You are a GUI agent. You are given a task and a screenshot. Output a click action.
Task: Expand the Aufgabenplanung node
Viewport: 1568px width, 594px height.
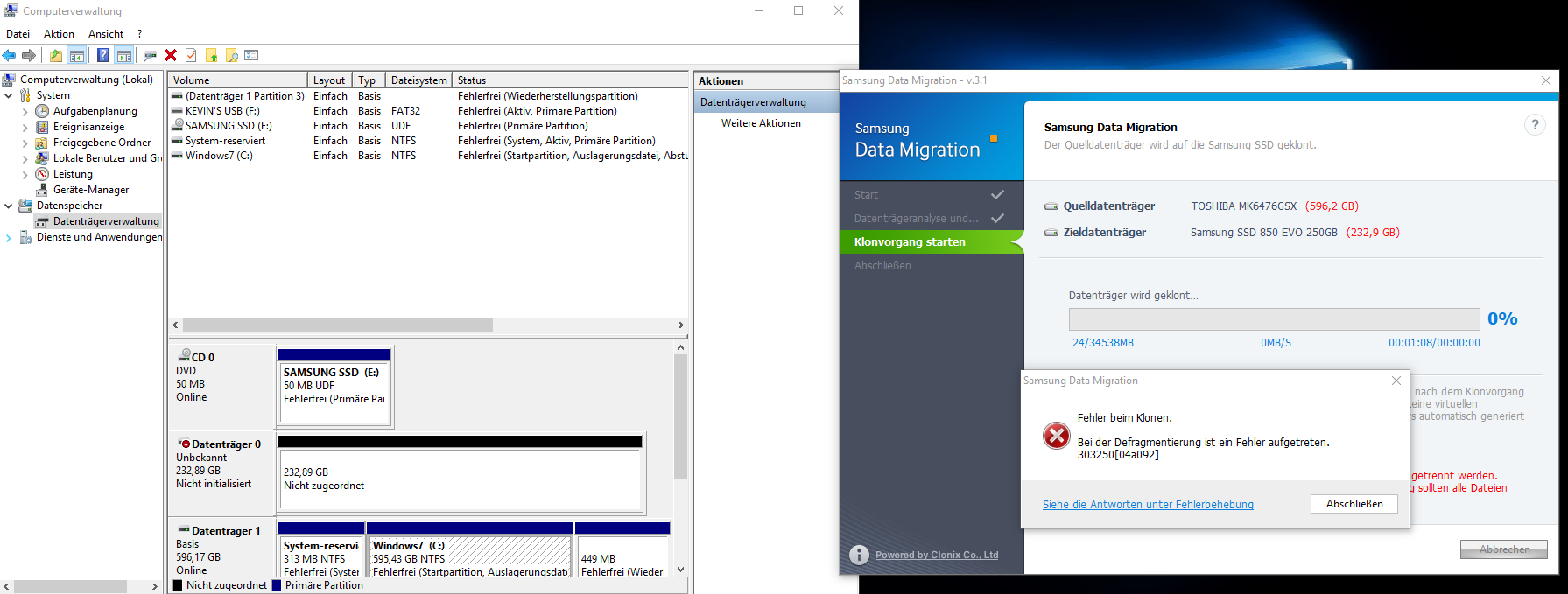coord(25,111)
